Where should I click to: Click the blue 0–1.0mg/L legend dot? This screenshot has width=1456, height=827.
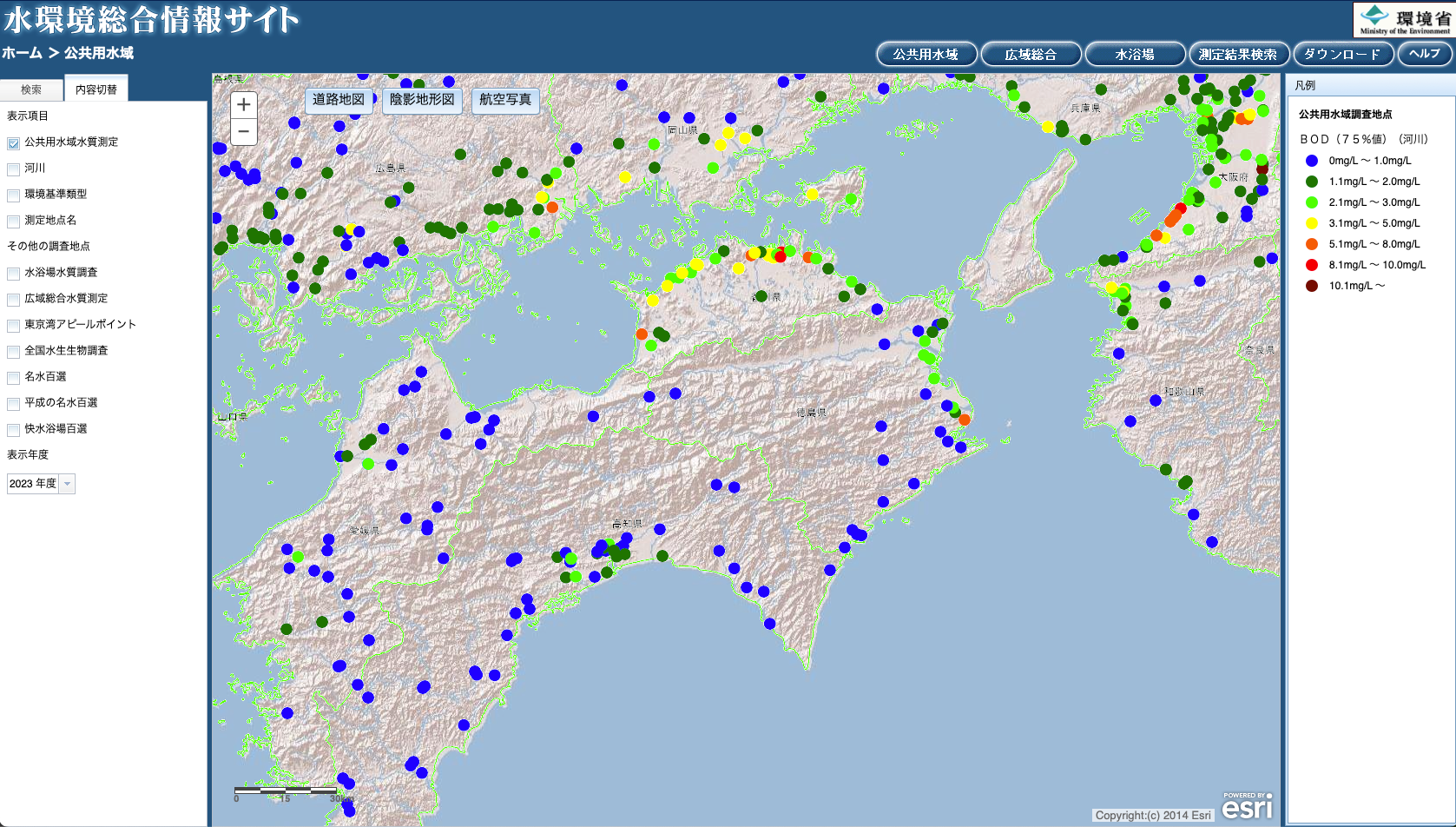1311,161
